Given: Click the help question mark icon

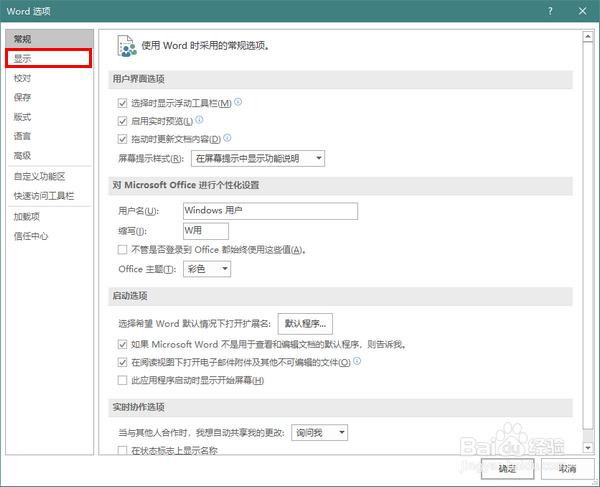Looking at the screenshot, I should (x=550, y=11).
